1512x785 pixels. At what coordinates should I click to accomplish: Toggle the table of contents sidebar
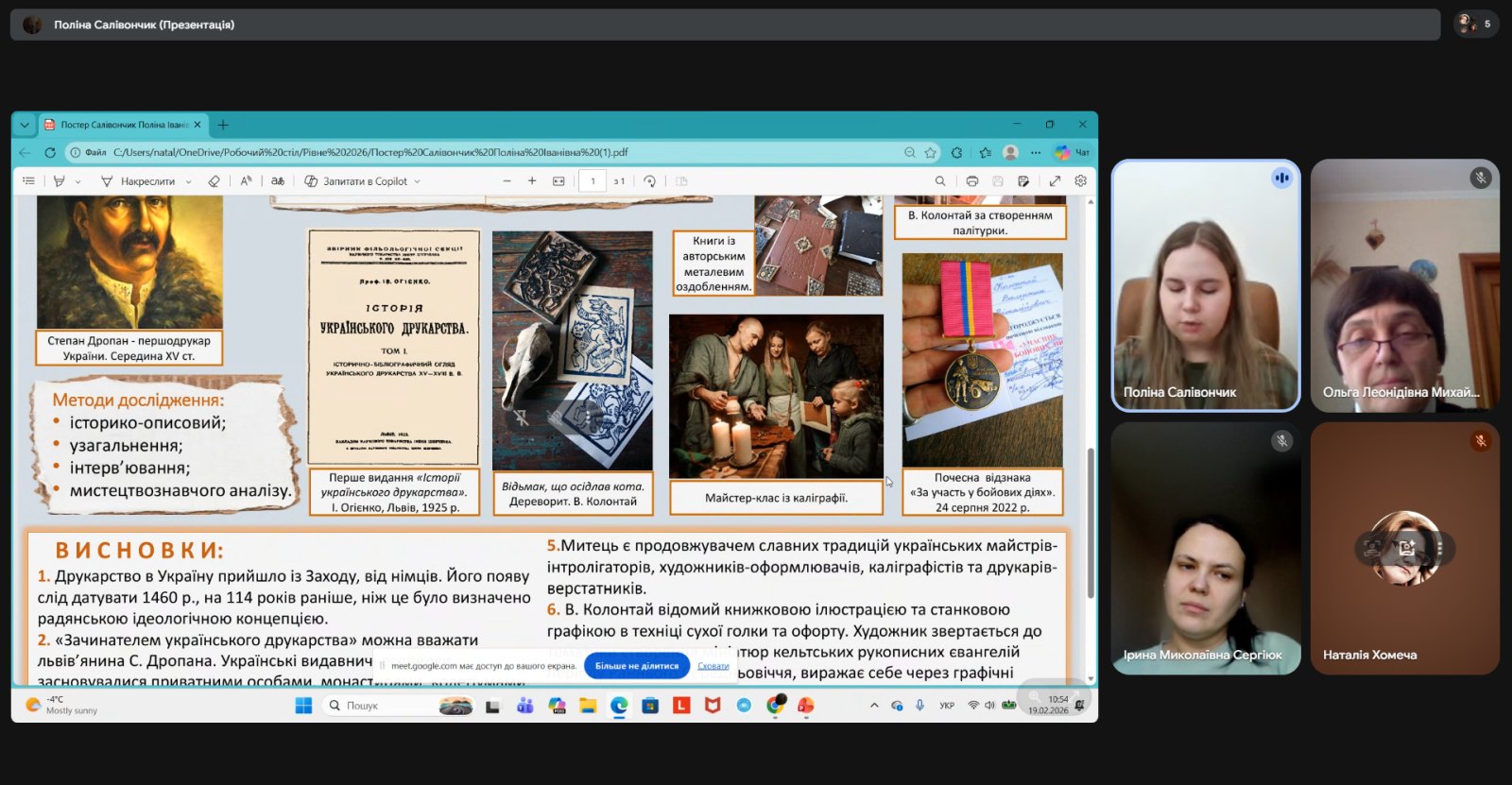click(x=28, y=181)
